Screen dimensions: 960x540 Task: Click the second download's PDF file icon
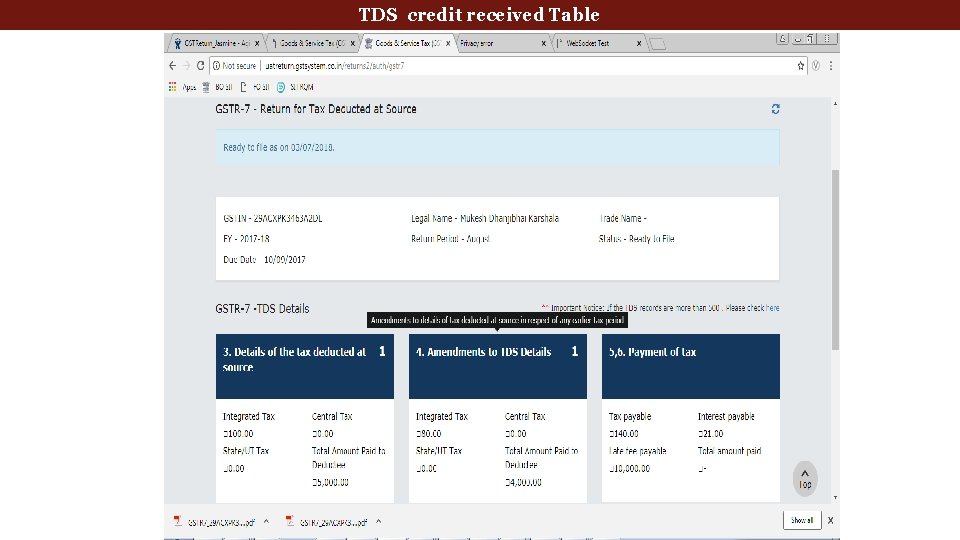290,521
